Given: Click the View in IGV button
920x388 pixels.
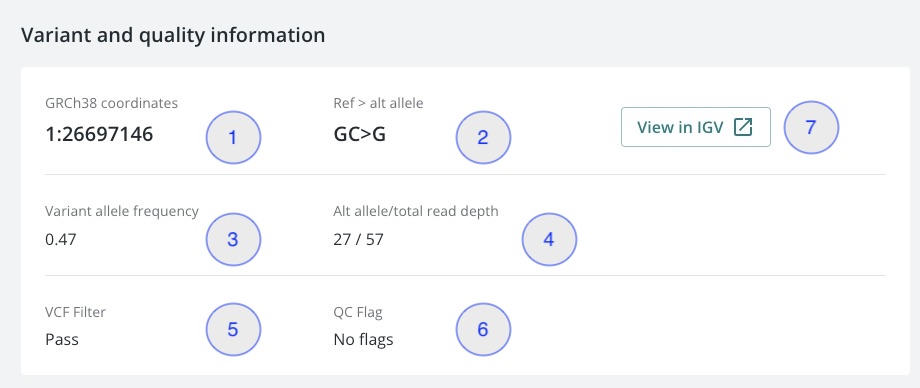Looking at the screenshot, I should click(x=695, y=127).
